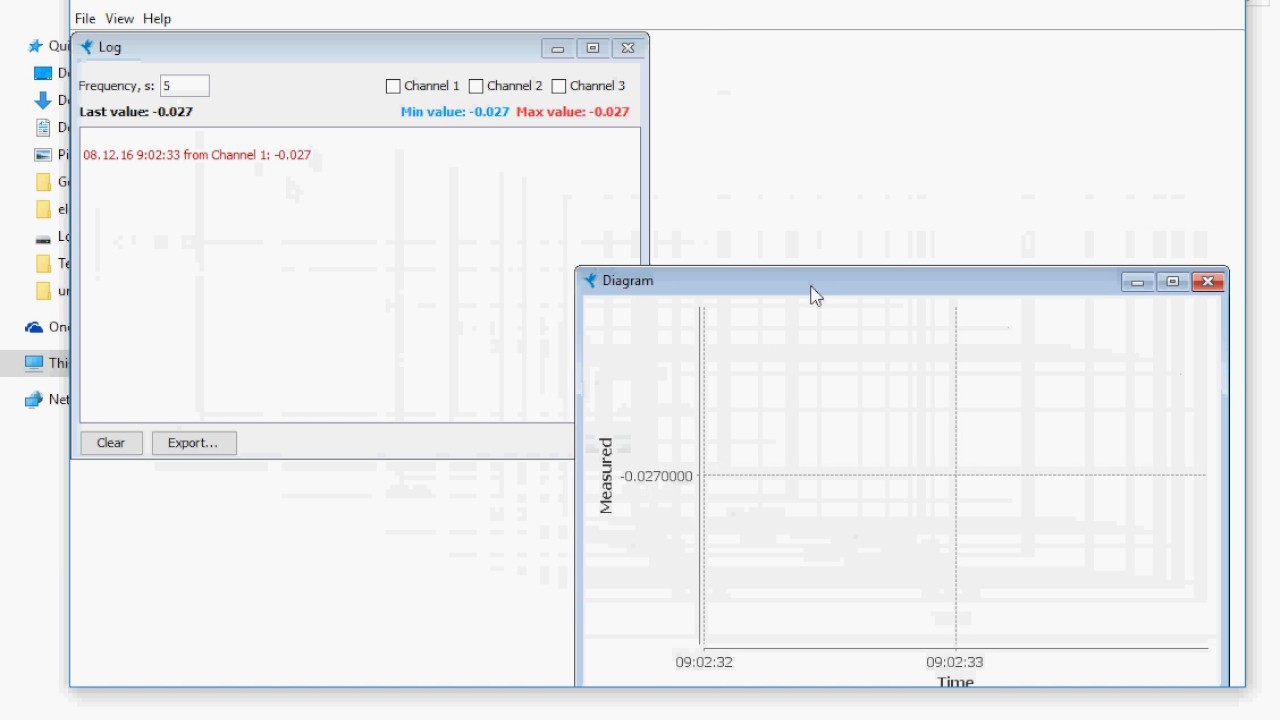Close the Diagram window
1280x720 pixels.
(1208, 282)
